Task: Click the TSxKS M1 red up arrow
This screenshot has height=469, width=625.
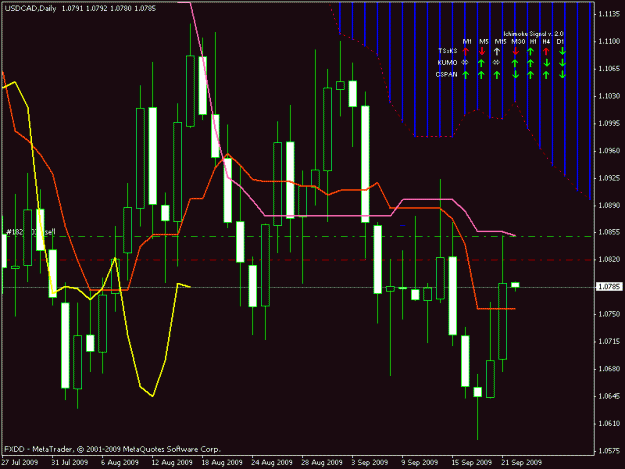Action: 466,51
